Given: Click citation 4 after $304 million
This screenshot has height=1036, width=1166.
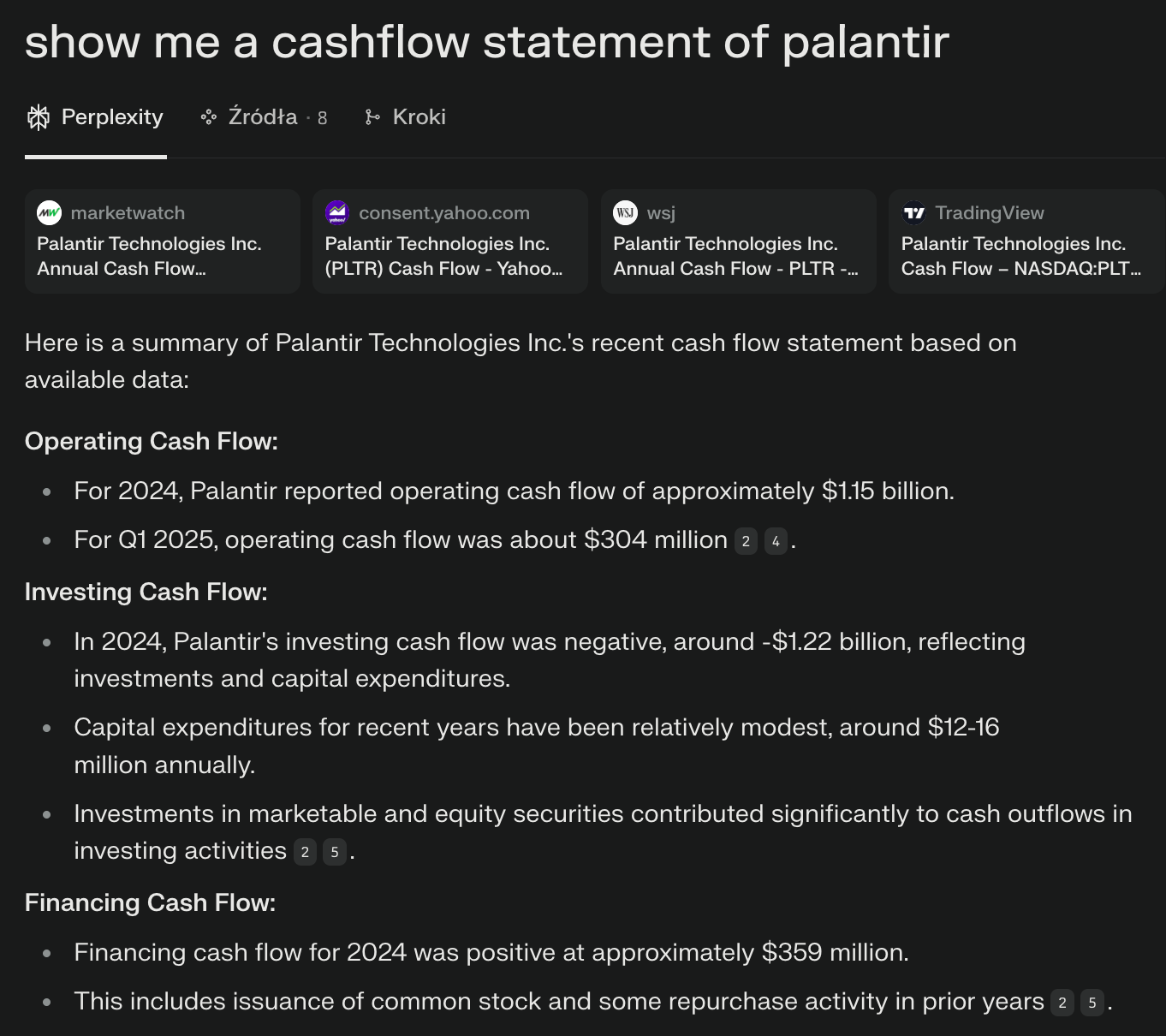Looking at the screenshot, I should coord(776,541).
